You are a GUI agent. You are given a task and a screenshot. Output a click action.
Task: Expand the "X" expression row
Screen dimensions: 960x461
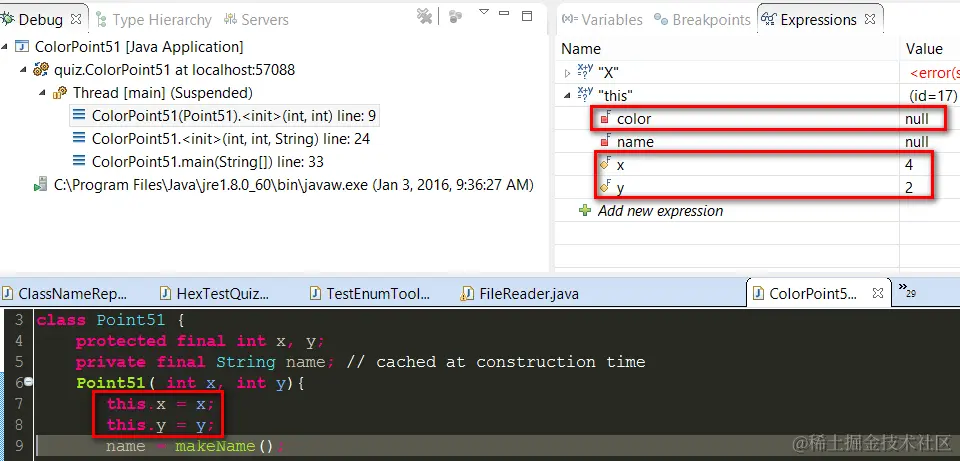(567, 73)
